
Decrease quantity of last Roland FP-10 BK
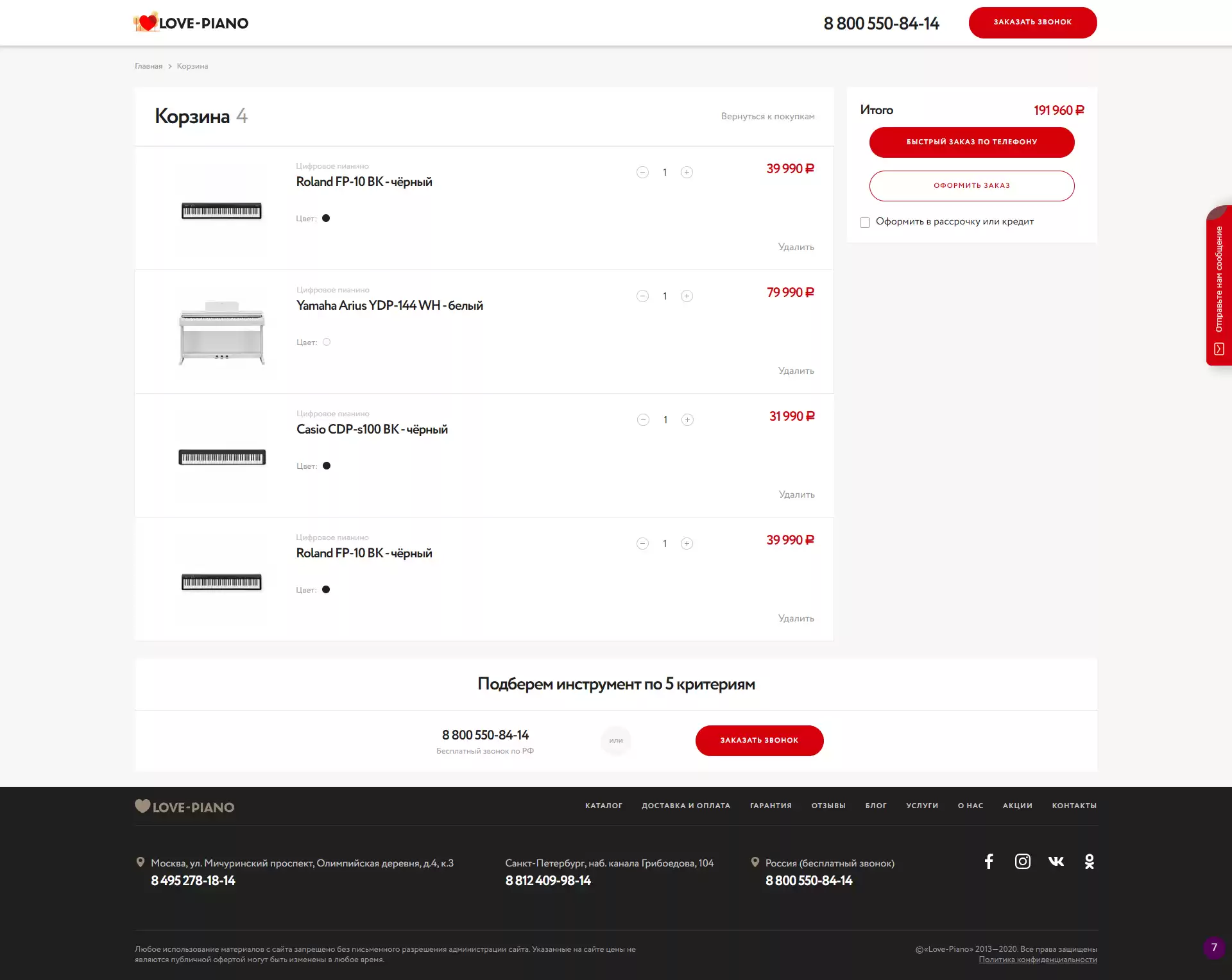(x=642, y=543)
